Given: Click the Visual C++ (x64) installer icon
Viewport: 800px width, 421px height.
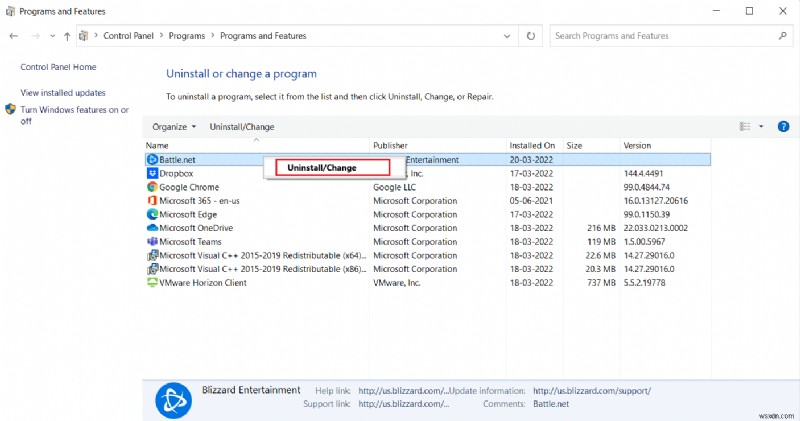Looking at the screenshot, I should click(x=152, y=256).
